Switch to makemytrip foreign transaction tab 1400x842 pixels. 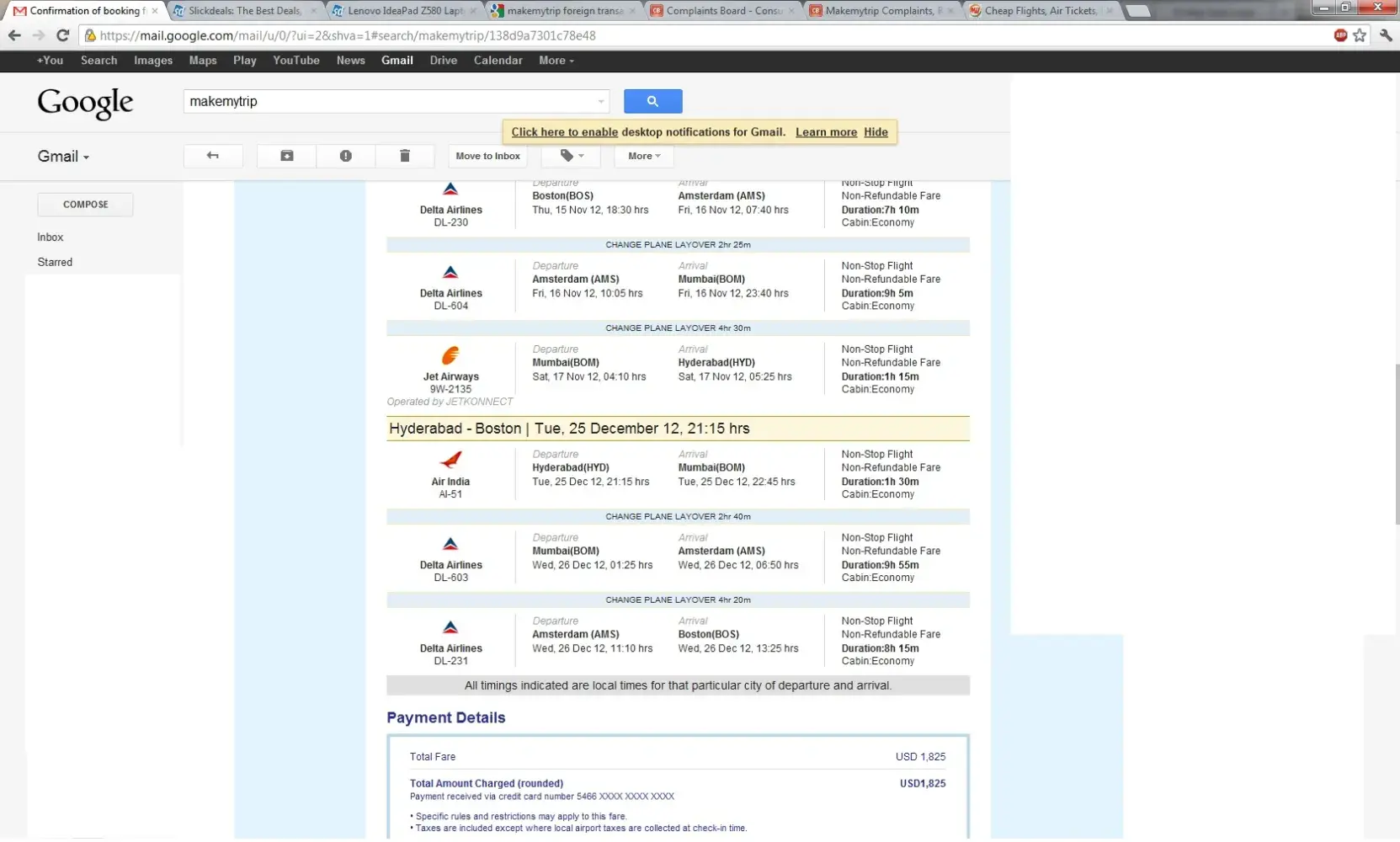coord(565,11)
